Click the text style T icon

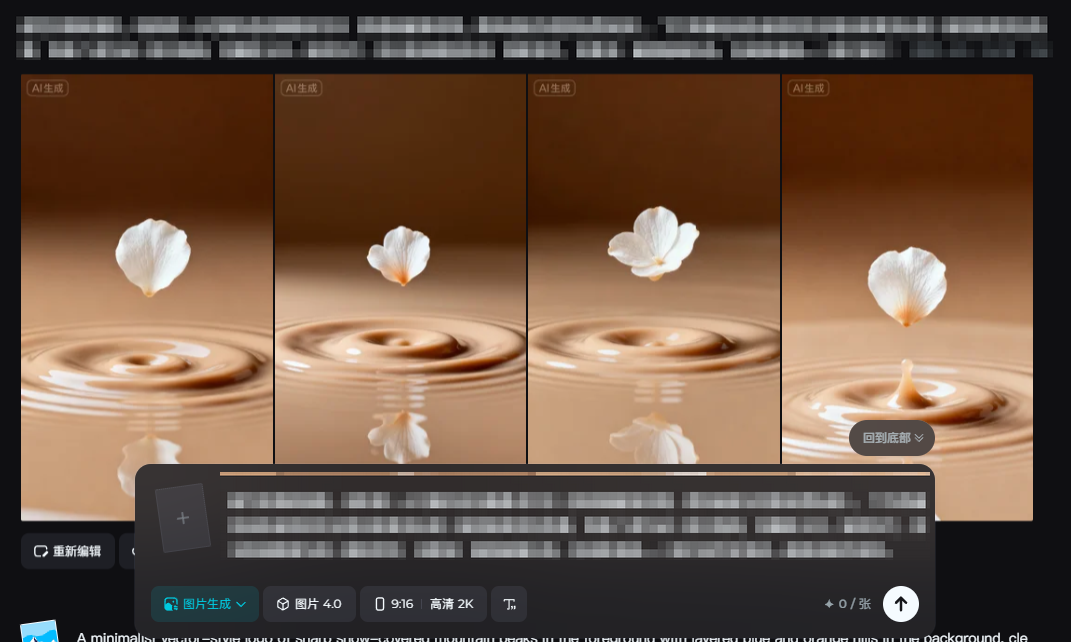click(509, 604)
